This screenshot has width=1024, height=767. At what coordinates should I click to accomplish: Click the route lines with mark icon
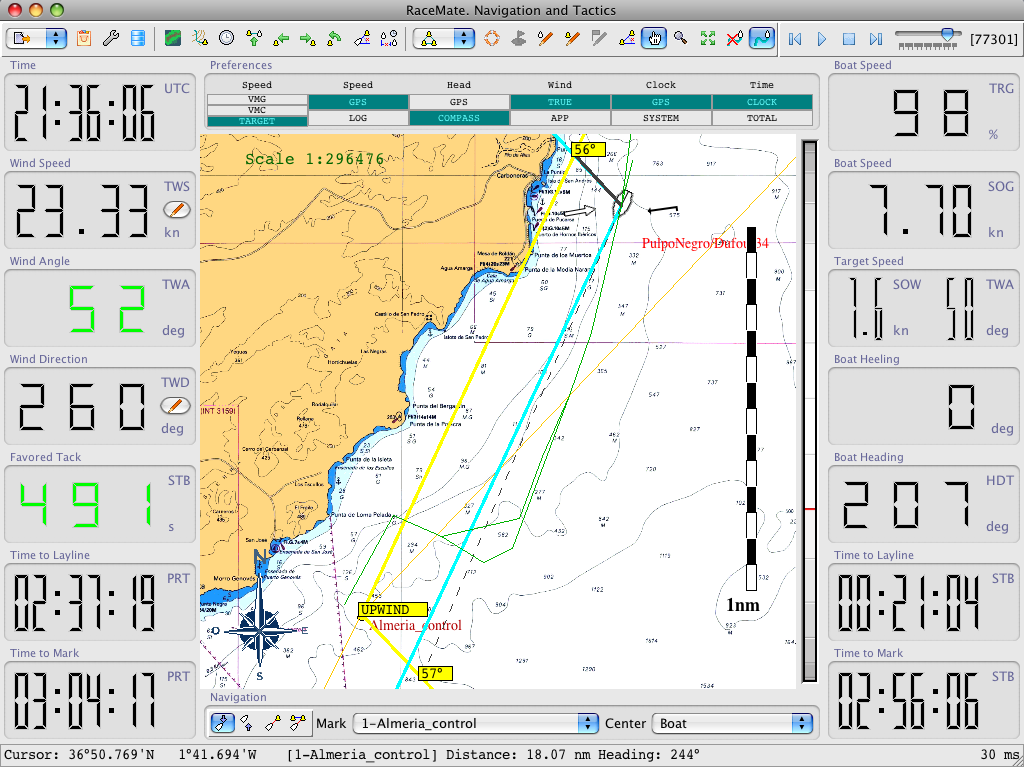click(200, 38)
